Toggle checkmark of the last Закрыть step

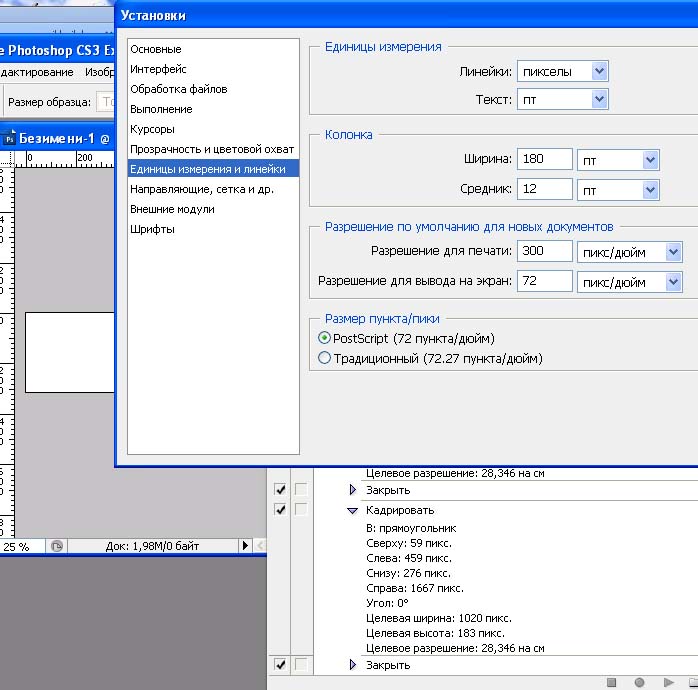280,665
